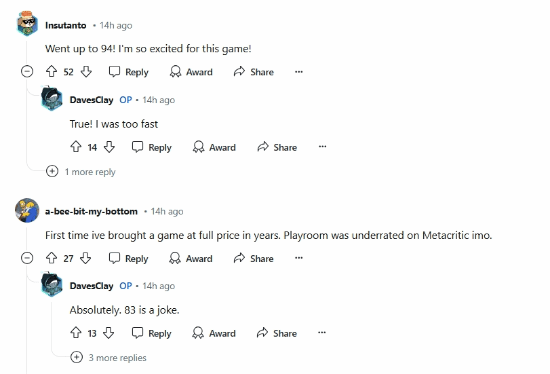Open a-bee-bit-my-bottom's username link
550x374 pixels.
coord(91,211)
